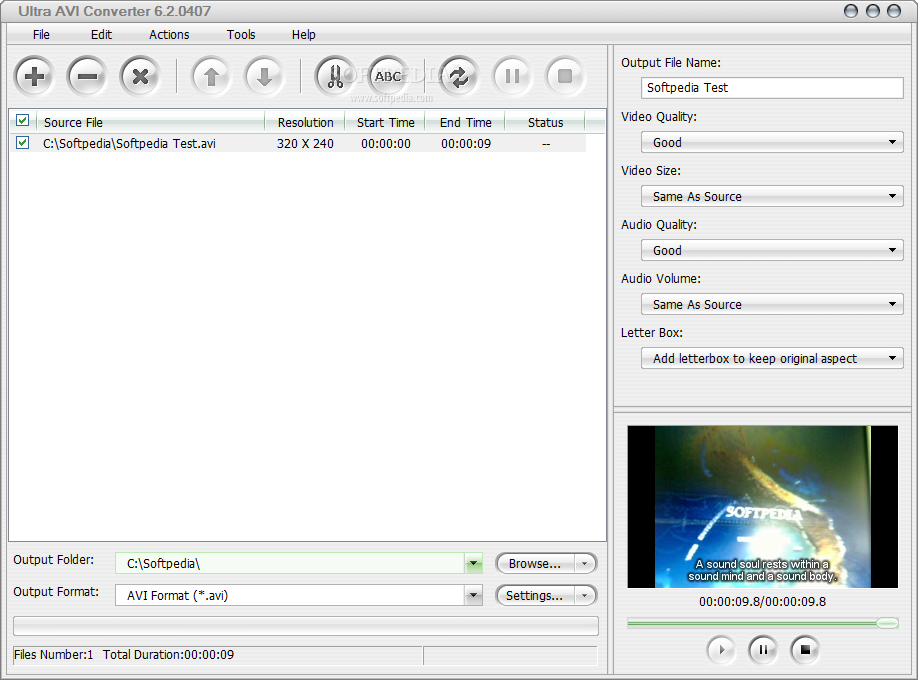Click the toolbar stop conversion icon
The width and height of the screenshot is (918, 680).
565,76
